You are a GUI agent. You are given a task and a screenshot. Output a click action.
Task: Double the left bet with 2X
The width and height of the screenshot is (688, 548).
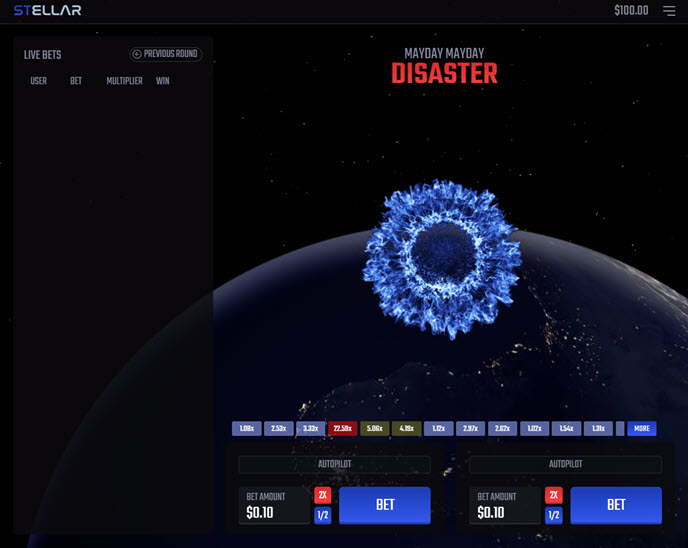tap(322, 495)
